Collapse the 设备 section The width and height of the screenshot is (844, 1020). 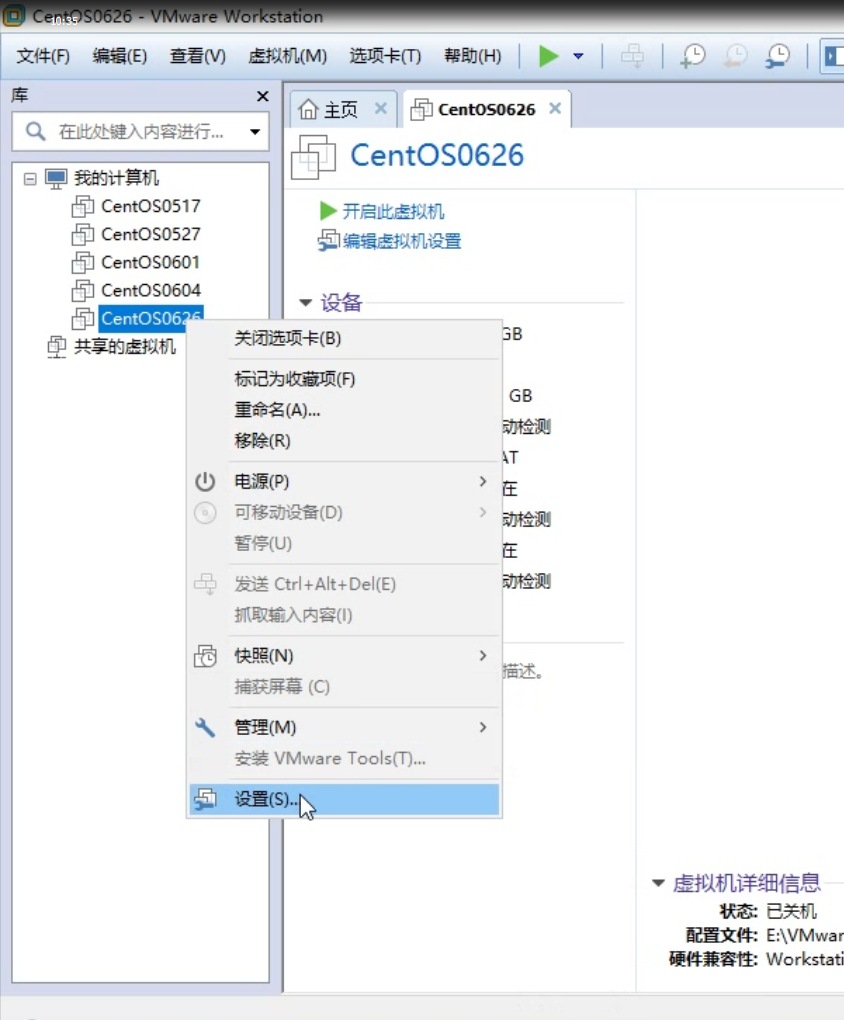(306, 302)
